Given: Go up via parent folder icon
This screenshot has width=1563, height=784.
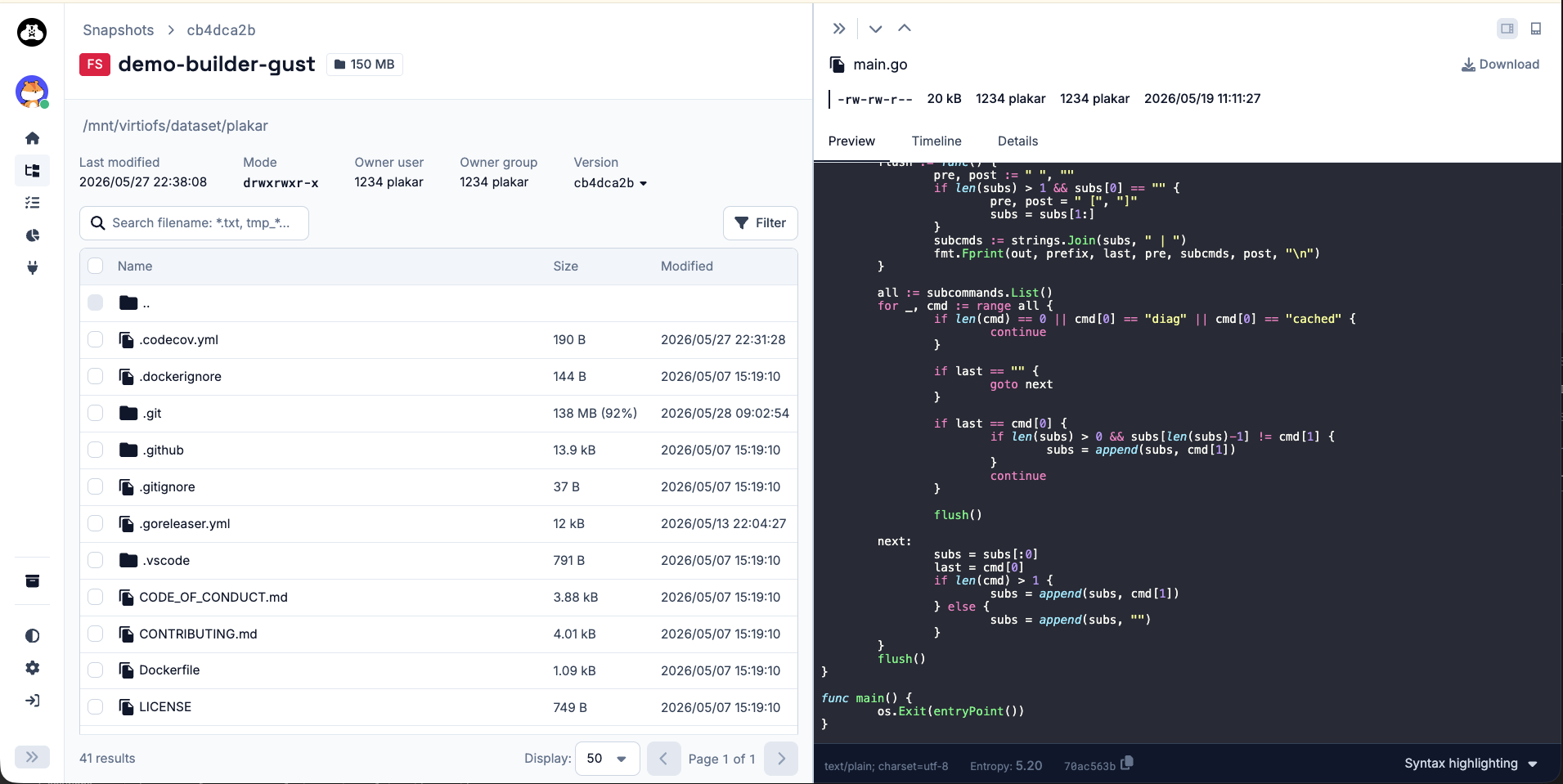Looking at the screenshot, I should point(128,302).
